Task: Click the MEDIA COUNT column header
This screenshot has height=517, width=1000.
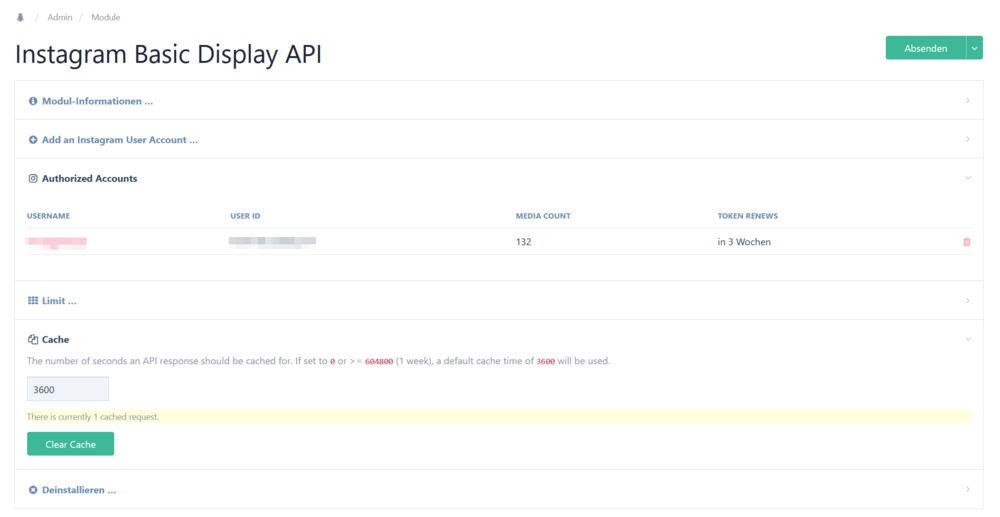Action: (543, 216)
